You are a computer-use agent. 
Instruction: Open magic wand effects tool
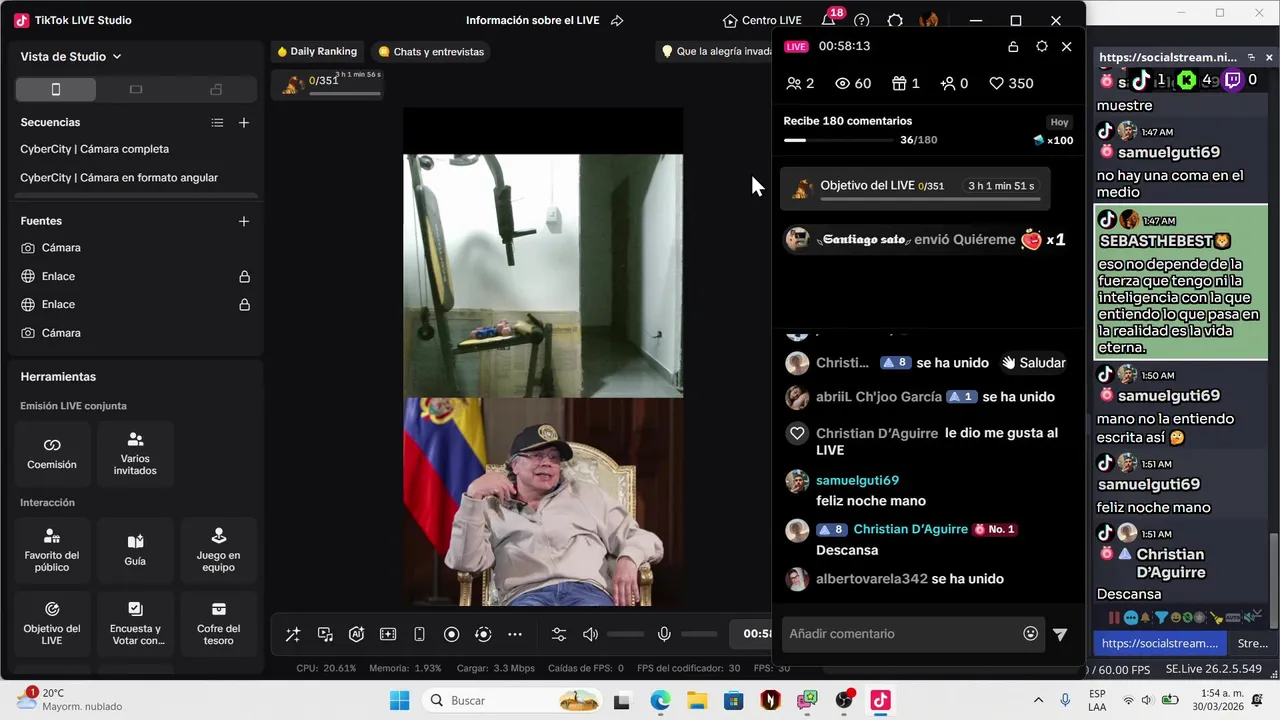(293, 634)
